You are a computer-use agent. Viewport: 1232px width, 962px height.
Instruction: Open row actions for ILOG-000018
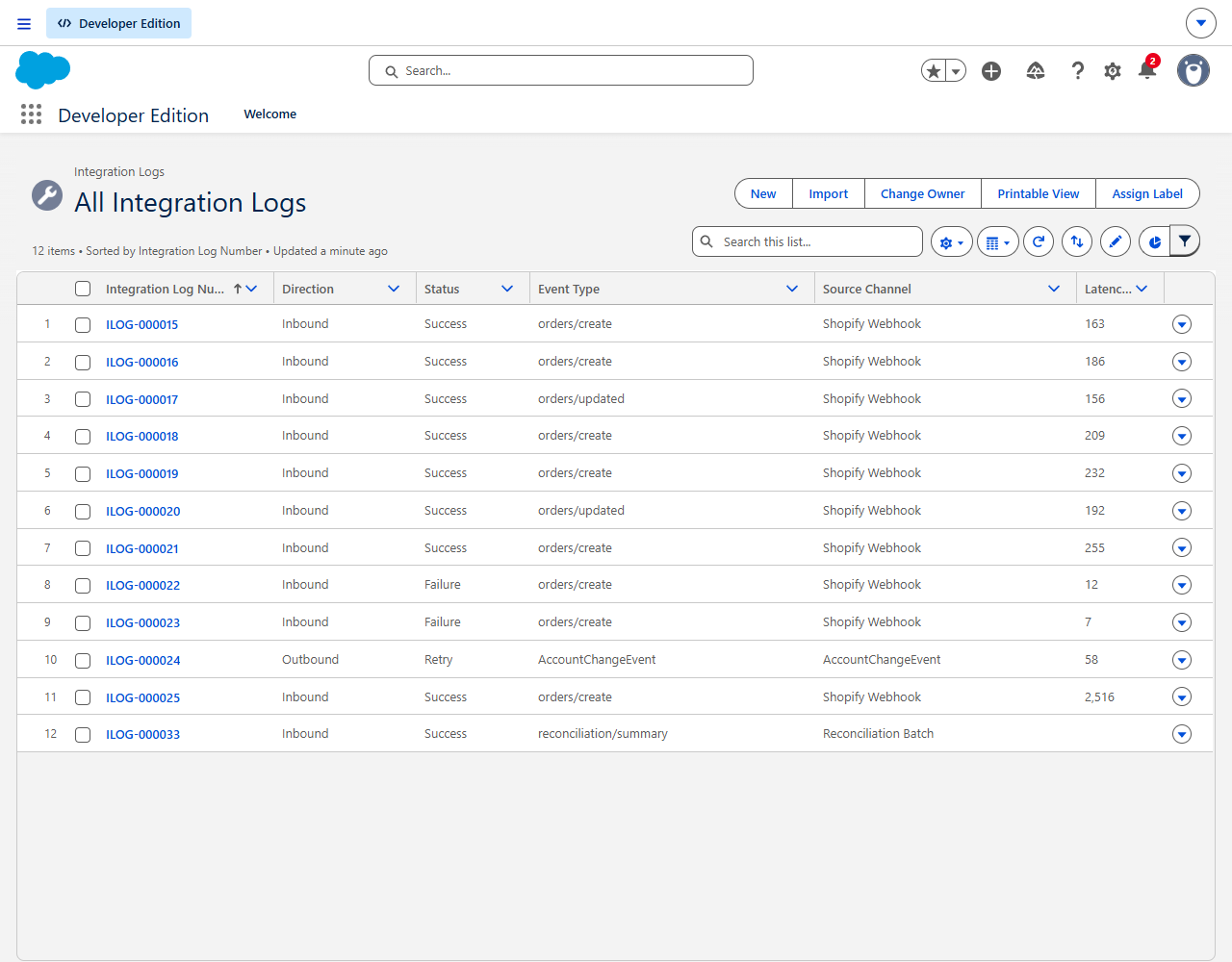[x=1182, y=436]
